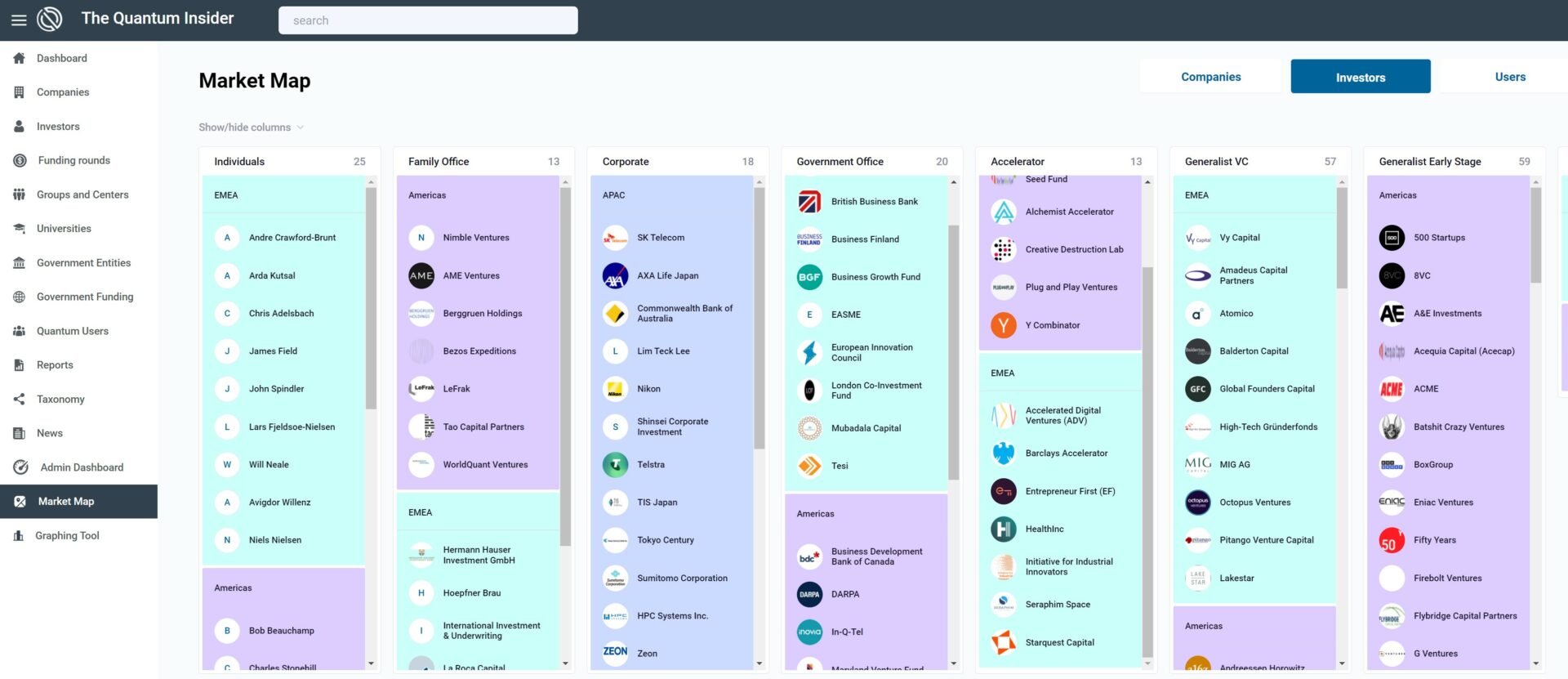Select Bob Beauchamp in Americas section
1568x679 pixels.
coord(283,631)
